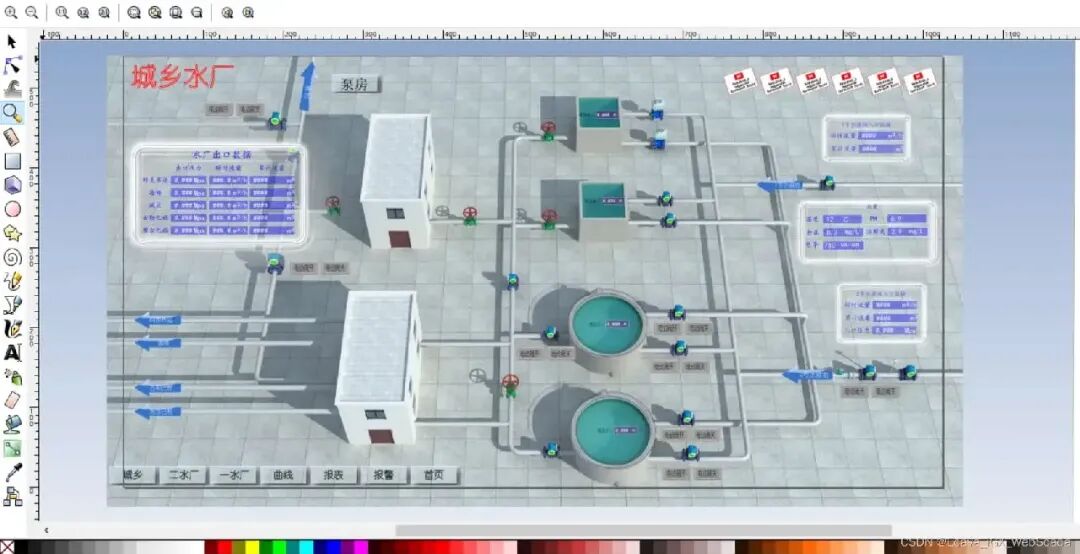The width and height of the screenshot is (1080, 554).
Task: Select the Text tool
Action: [x=12, y=352]
